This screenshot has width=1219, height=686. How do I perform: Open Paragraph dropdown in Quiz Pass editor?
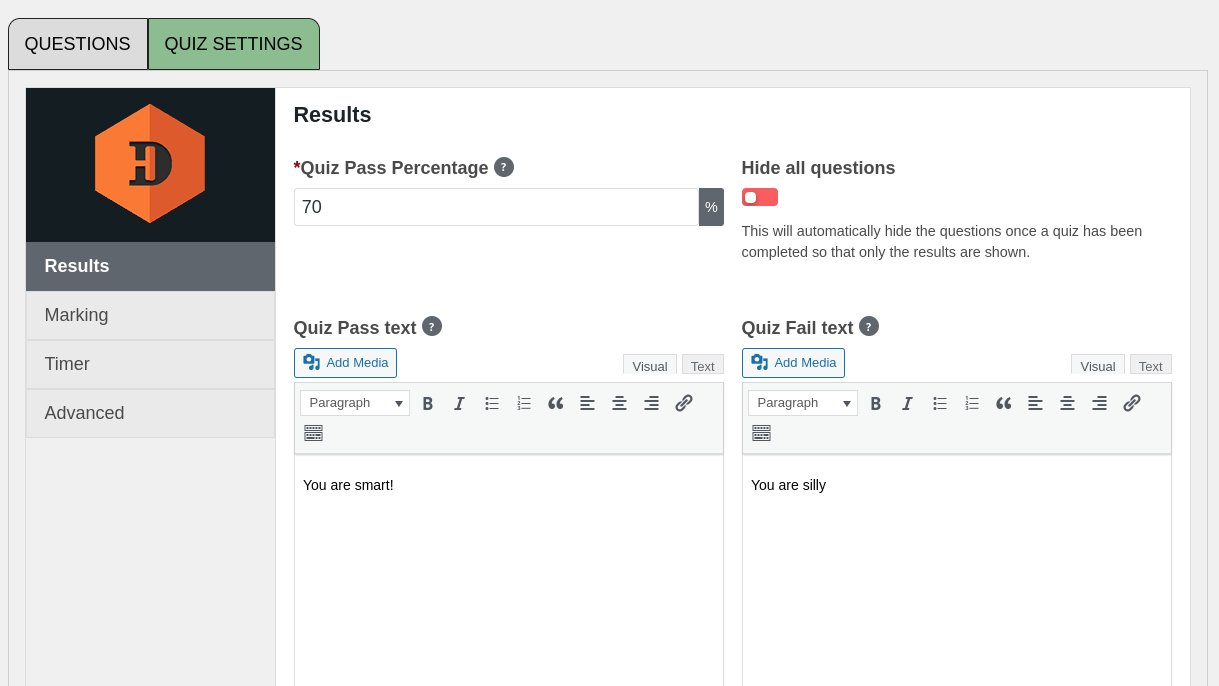pyautogui.click(x=355, y=403)
